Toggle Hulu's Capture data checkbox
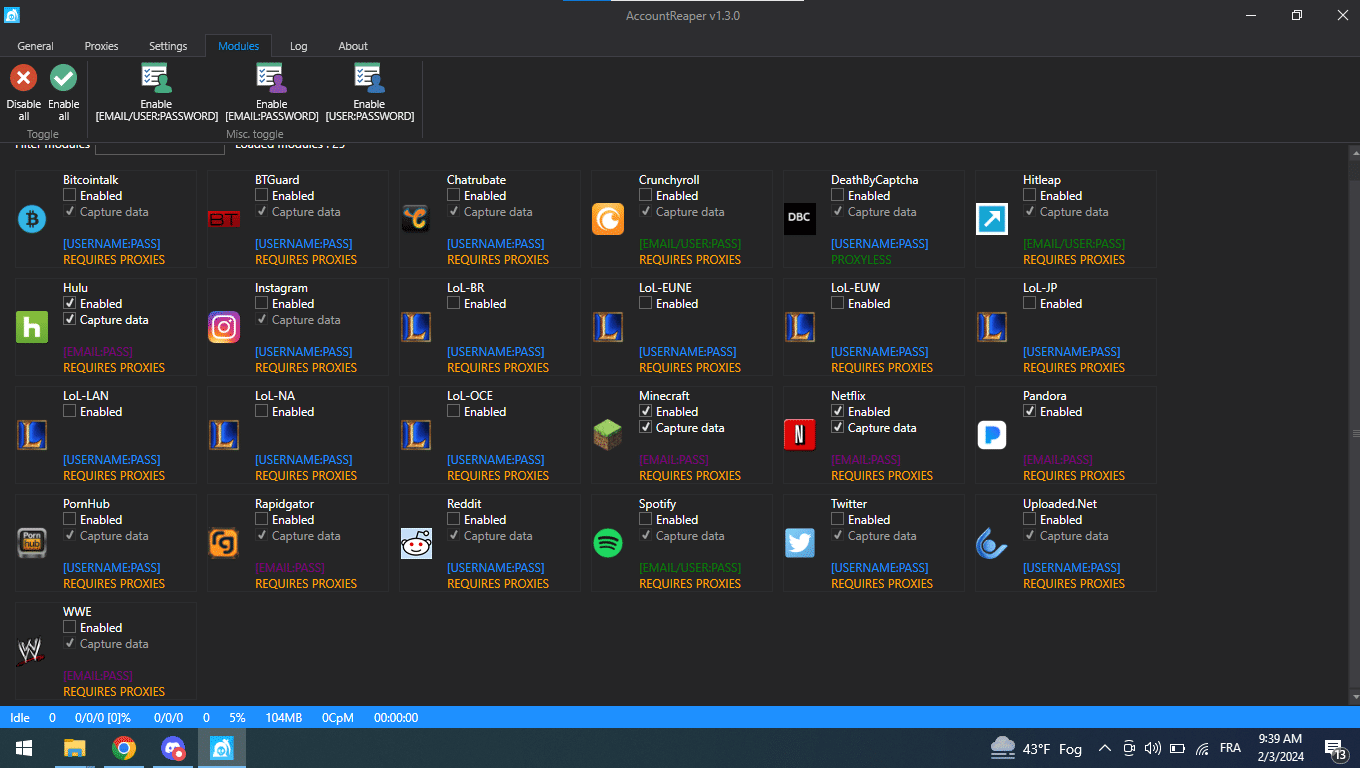Viewport: 1360px width, 768px height. point(70,320)
